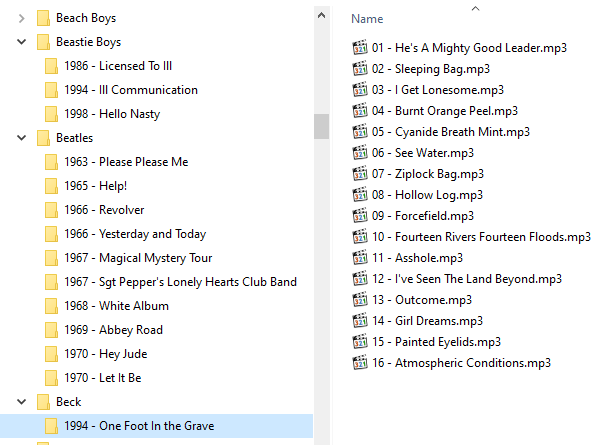Click the Beach Boys folder icon

[43, 18]
